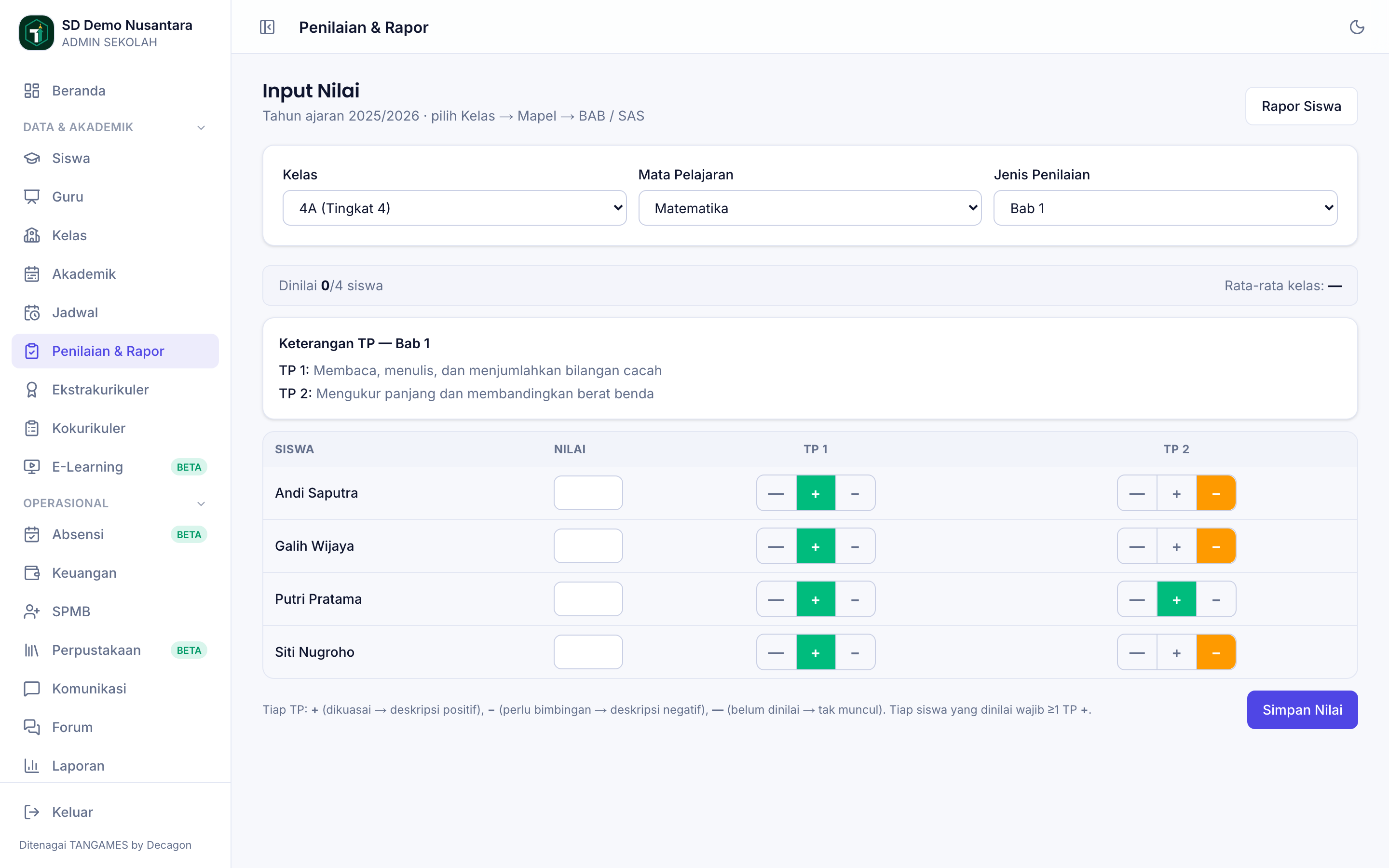Click the Ekstrakurikuler award ribbon icon

[31, 390]
